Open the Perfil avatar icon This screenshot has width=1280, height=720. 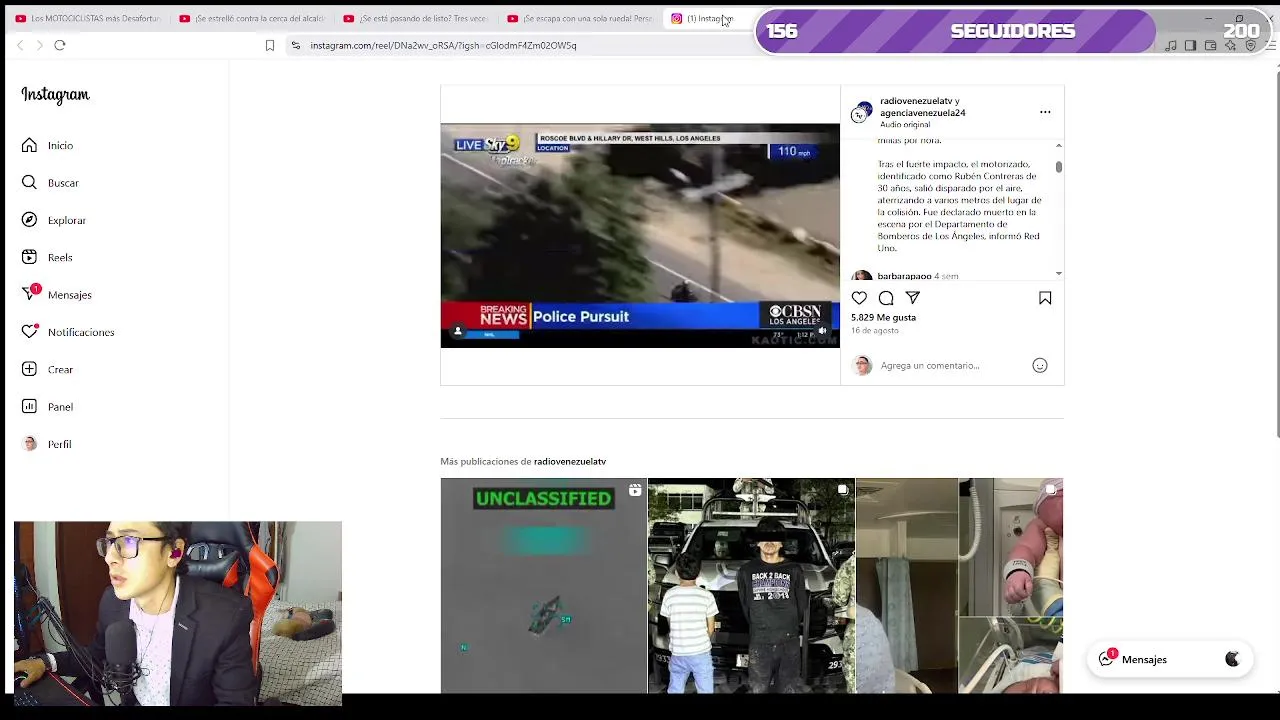29,444
